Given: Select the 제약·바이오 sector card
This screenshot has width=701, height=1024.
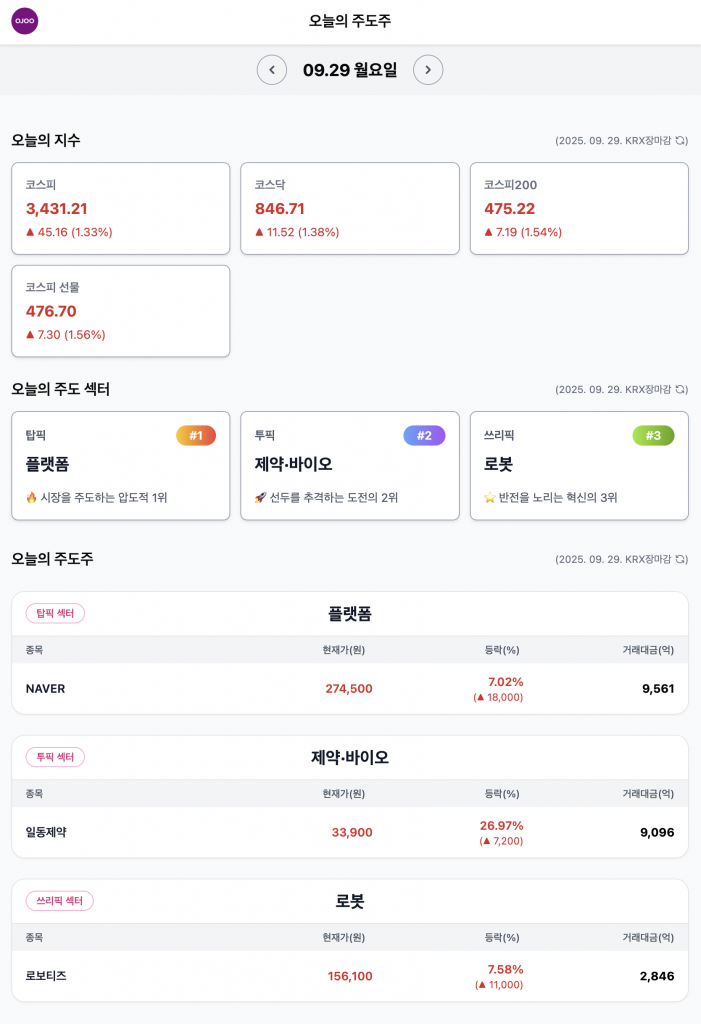Looking at the screenshot, I should click(350, 466).
